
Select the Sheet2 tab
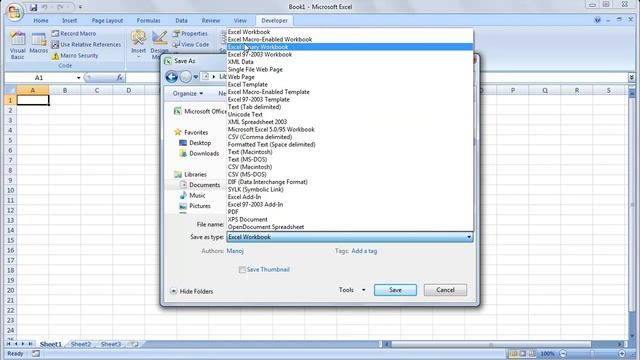coord(81,344)
